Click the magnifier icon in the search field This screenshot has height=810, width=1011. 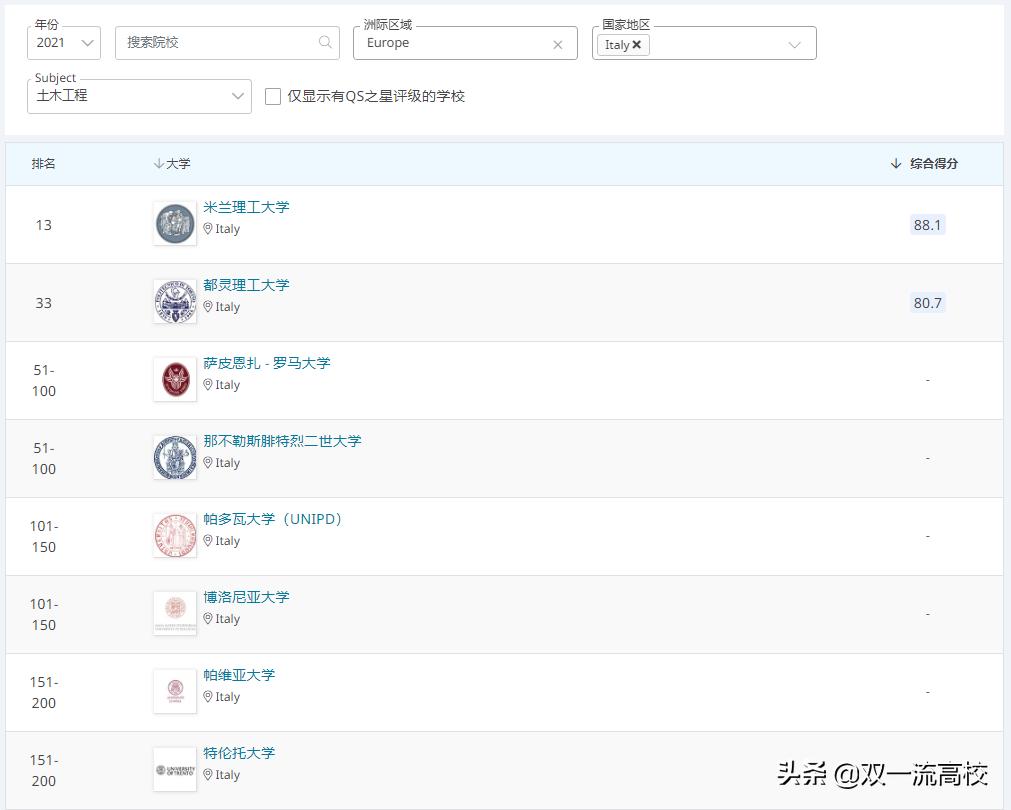pos(324,43)
